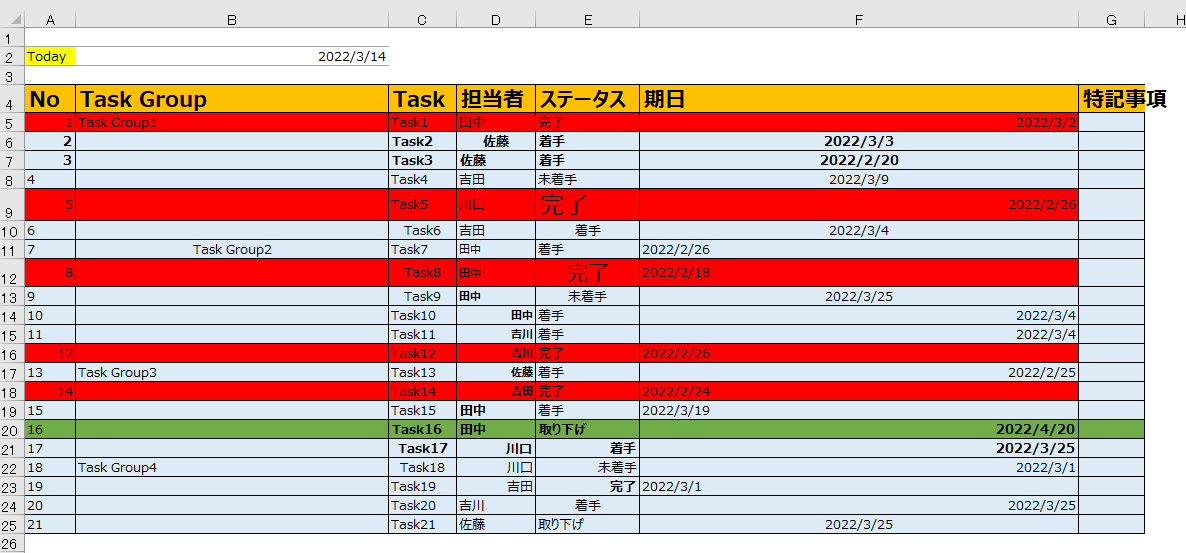Select the yellow Today cell
This screenshot has width=1186, height=553.
point(50,57)
